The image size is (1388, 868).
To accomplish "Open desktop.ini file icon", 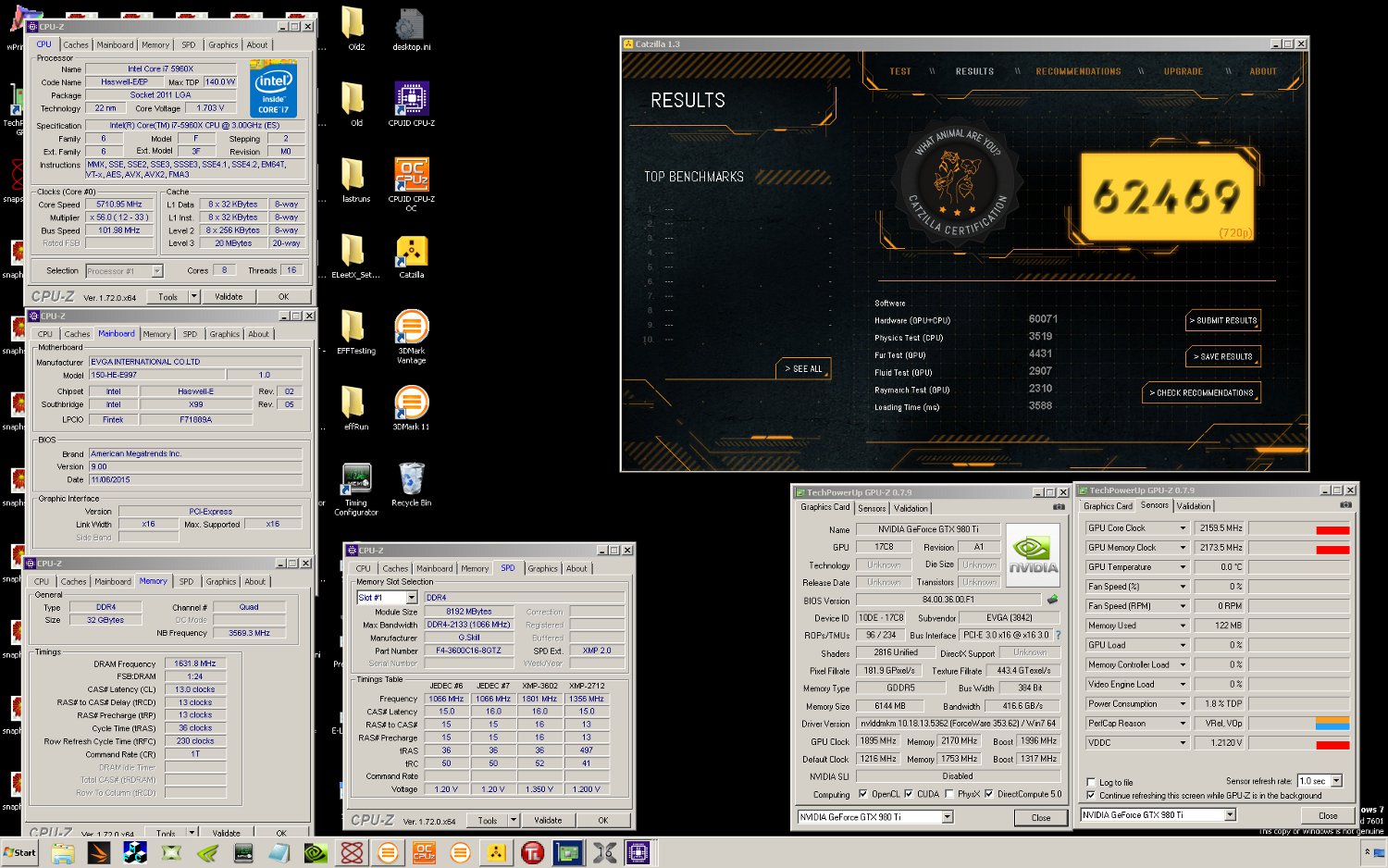I will tap(412, 29).
